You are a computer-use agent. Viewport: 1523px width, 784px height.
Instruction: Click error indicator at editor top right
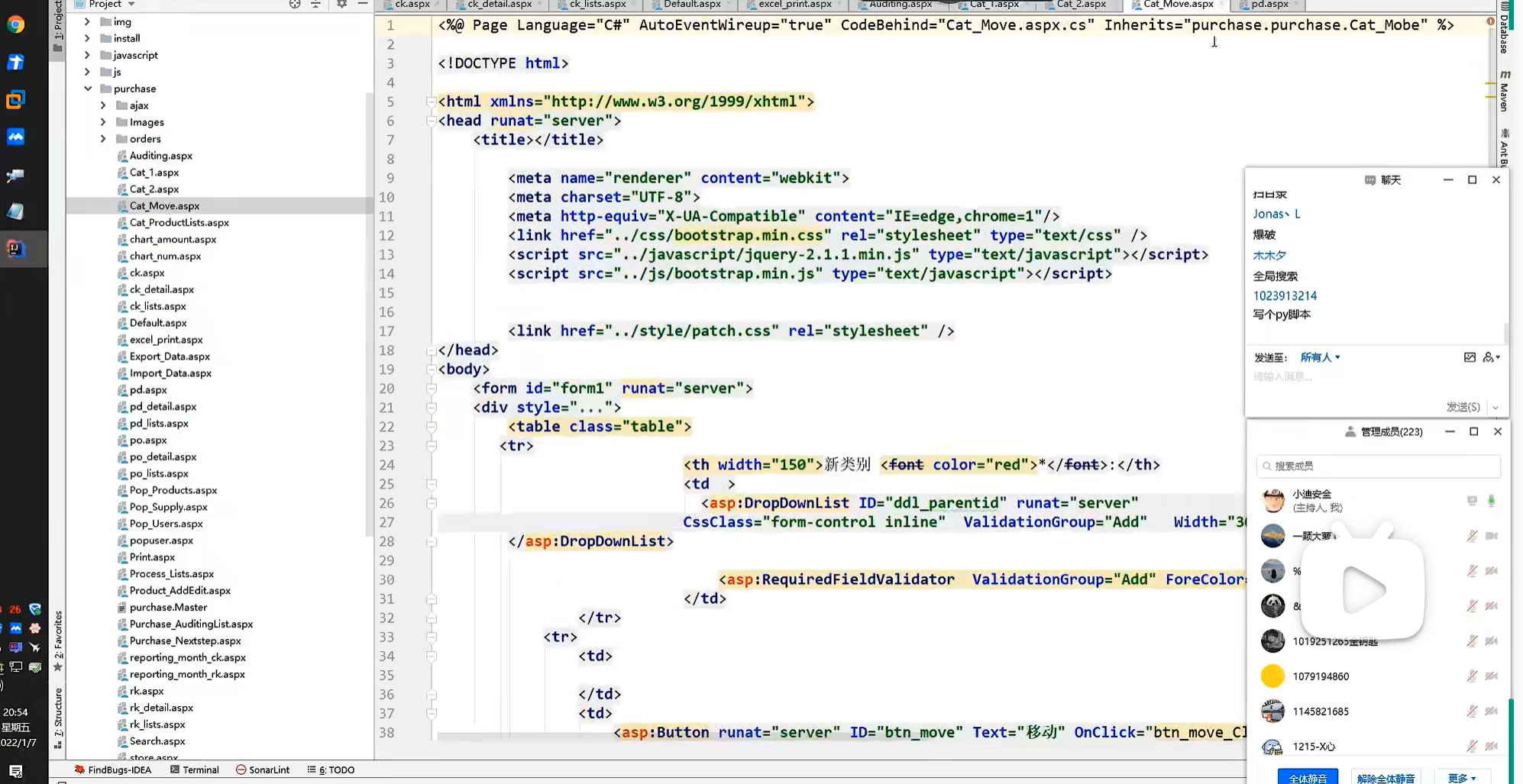pos(1490,21)
